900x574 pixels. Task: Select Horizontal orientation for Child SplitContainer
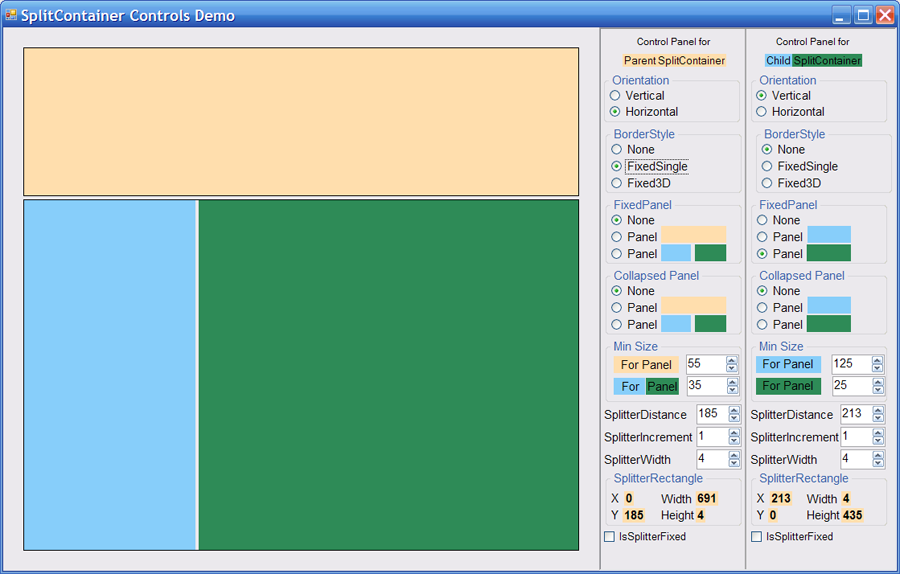point(762,112)
